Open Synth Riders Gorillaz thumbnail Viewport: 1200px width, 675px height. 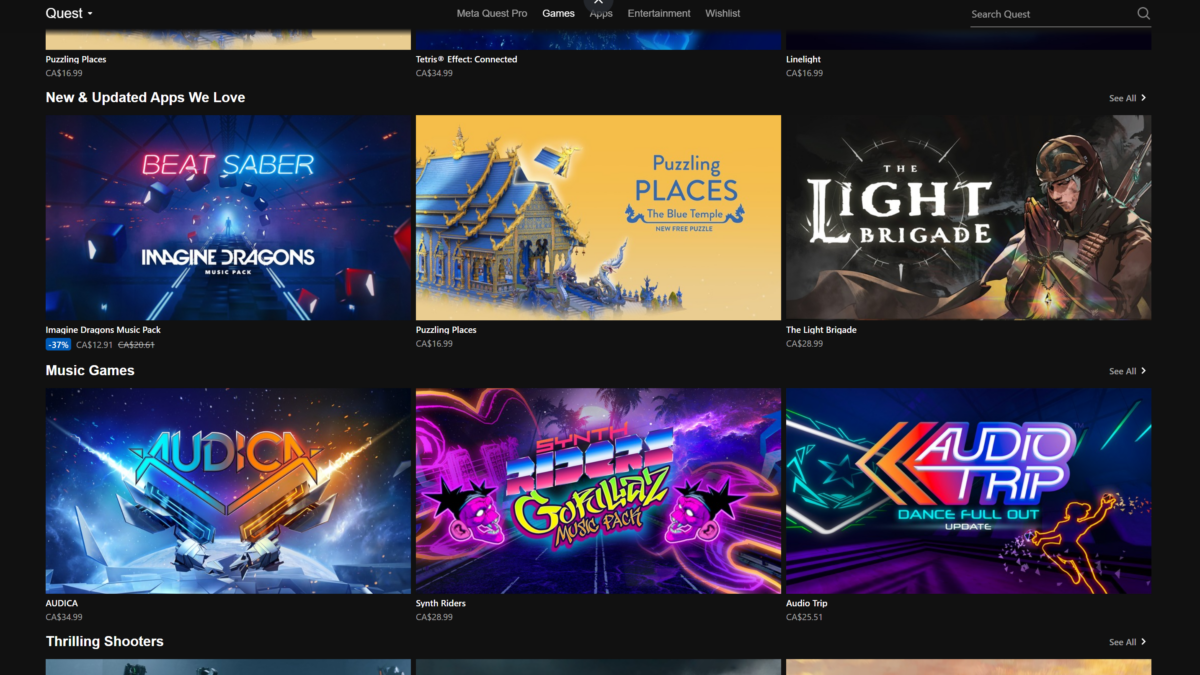coord(598,491)
